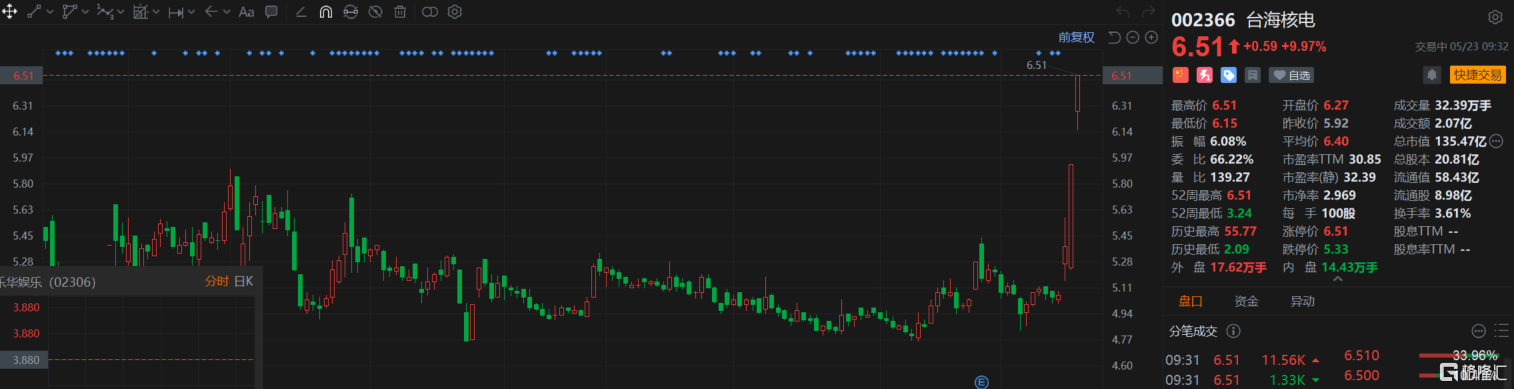This screenshot has width=1514, height=389.
Task: Open the 前复权 price adjustment dropdown
Action: 1076,38
